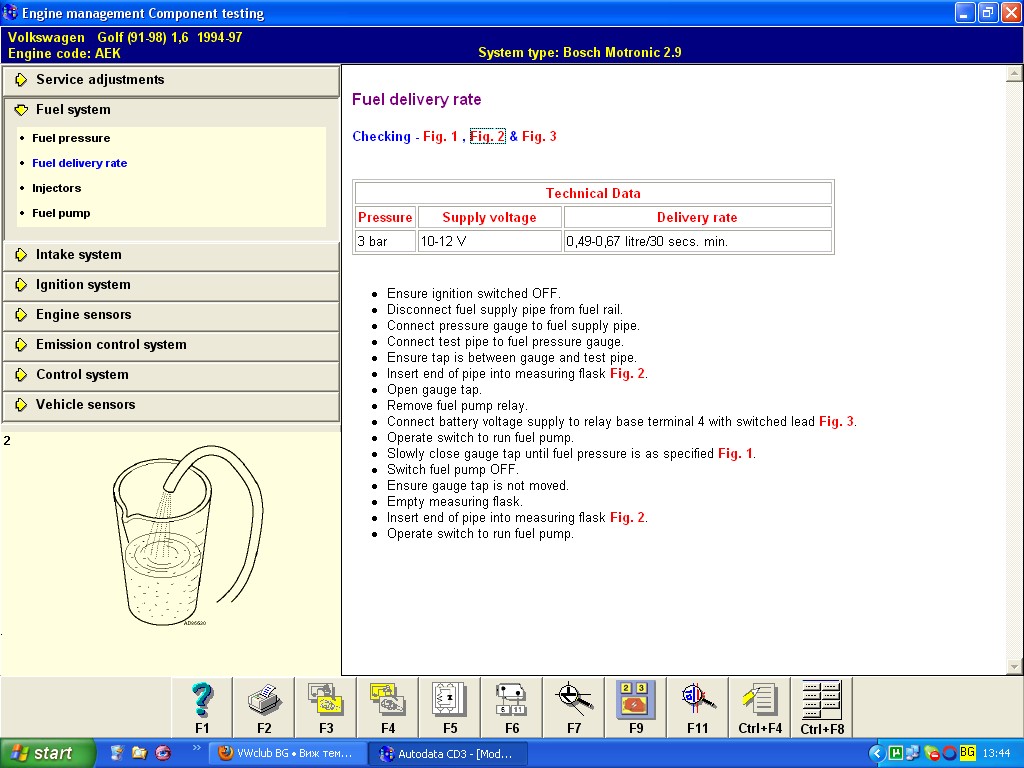
Task: Open Fig. 3 link in Checking line
Action: (539, 136)
